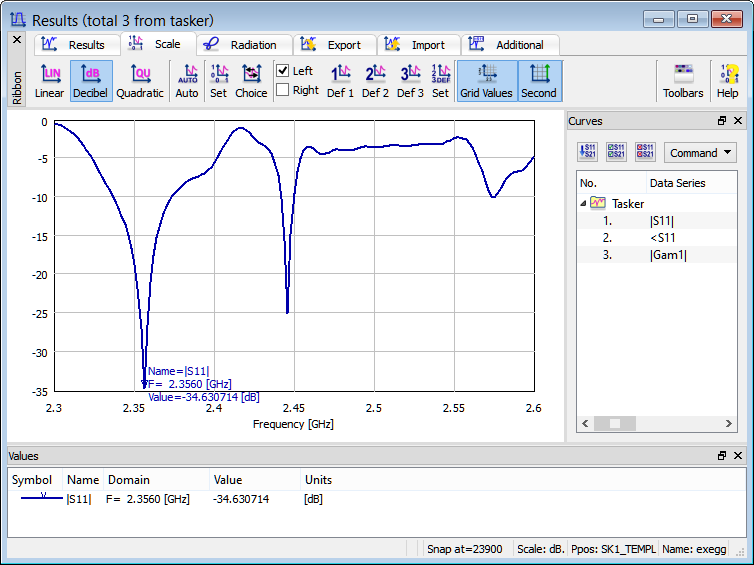
Task: Open the Export tab
Action: 334,45
